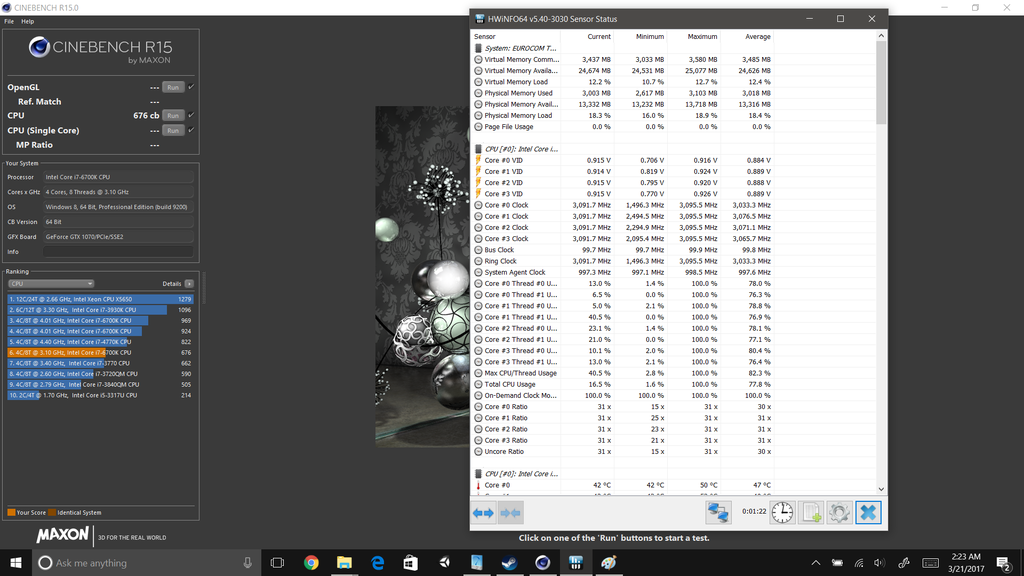Toggle the CPU (Single Core) test checkbox
Screen dimensions: 1024x576
click(x=191, y=131)
